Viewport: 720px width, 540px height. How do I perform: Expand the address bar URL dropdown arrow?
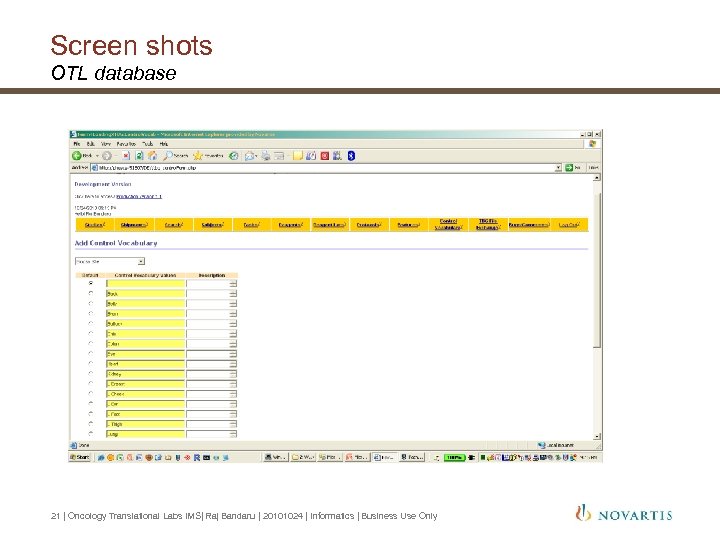coord(558,168)
